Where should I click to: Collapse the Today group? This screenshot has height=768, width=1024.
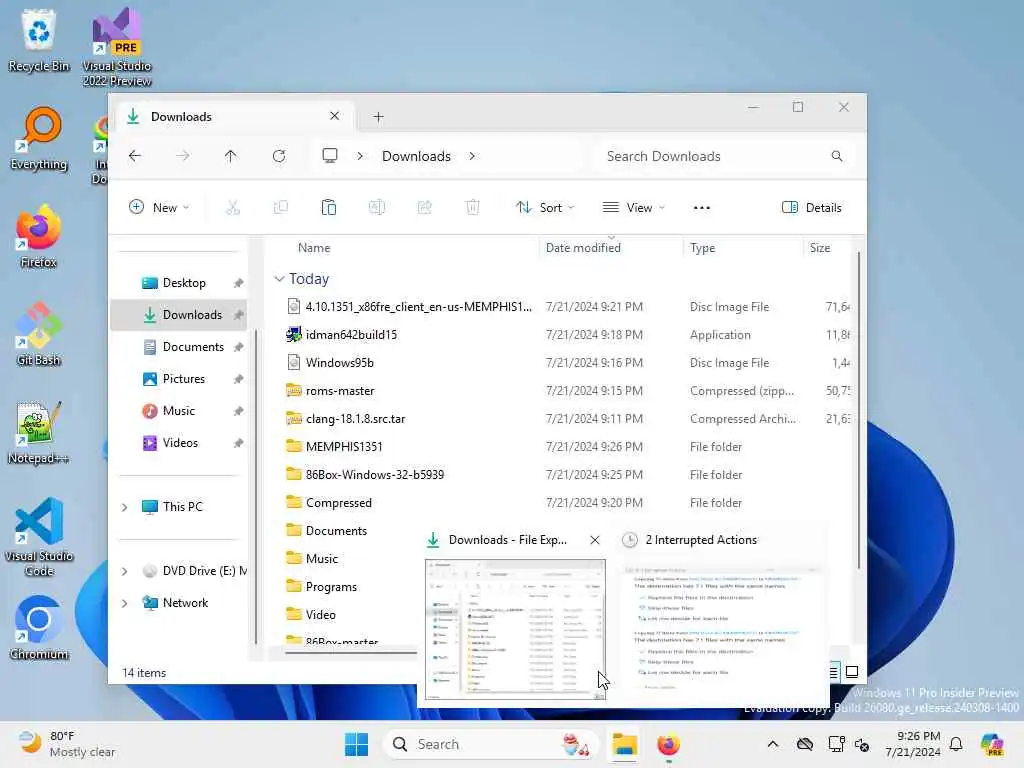click(279, 279)
